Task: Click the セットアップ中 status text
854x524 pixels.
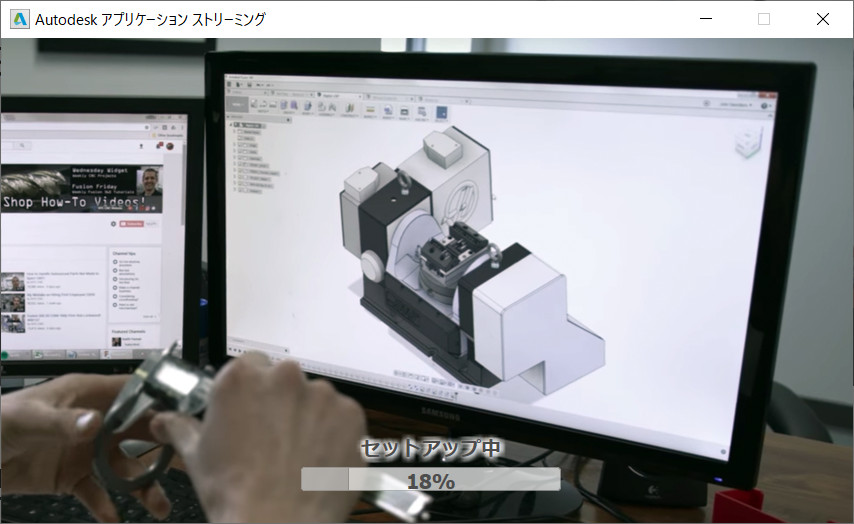Action: tap(430, 448)
